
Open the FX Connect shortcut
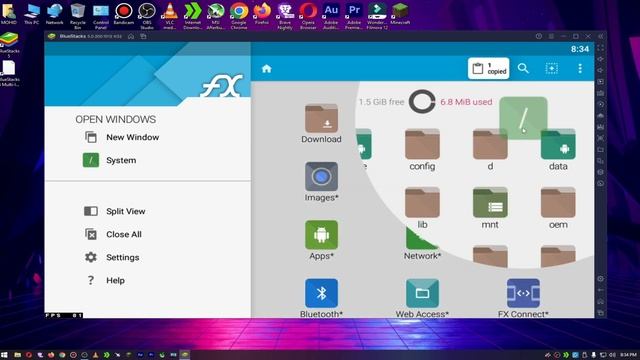pyautogui.click(x=523, y=298)
